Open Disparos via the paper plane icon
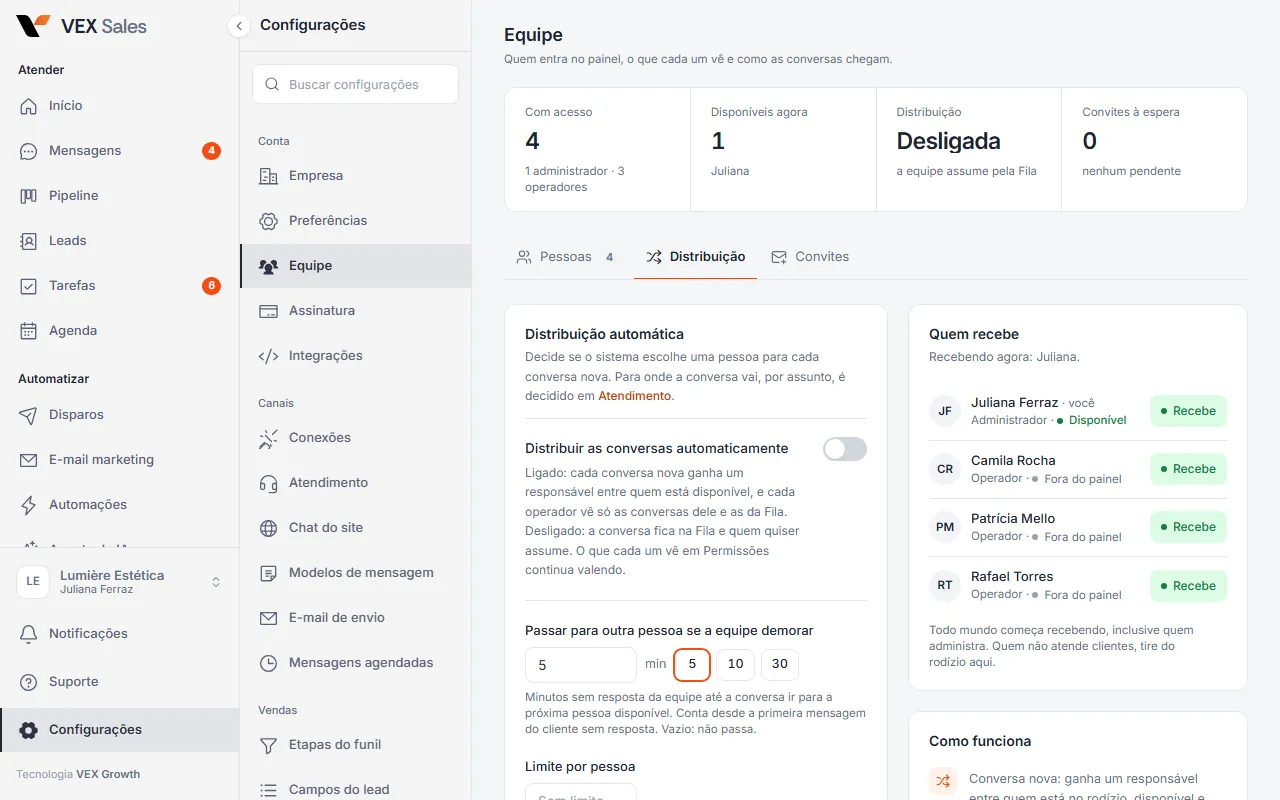Image resolution: width=1280 pixels, height=800 pixels. tap(29, 415)
